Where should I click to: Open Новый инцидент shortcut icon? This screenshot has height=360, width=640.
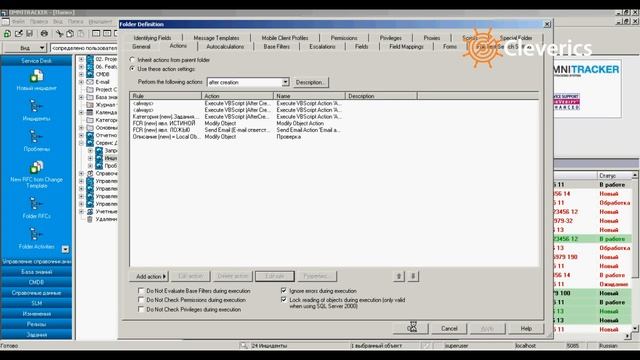[36, 76]
